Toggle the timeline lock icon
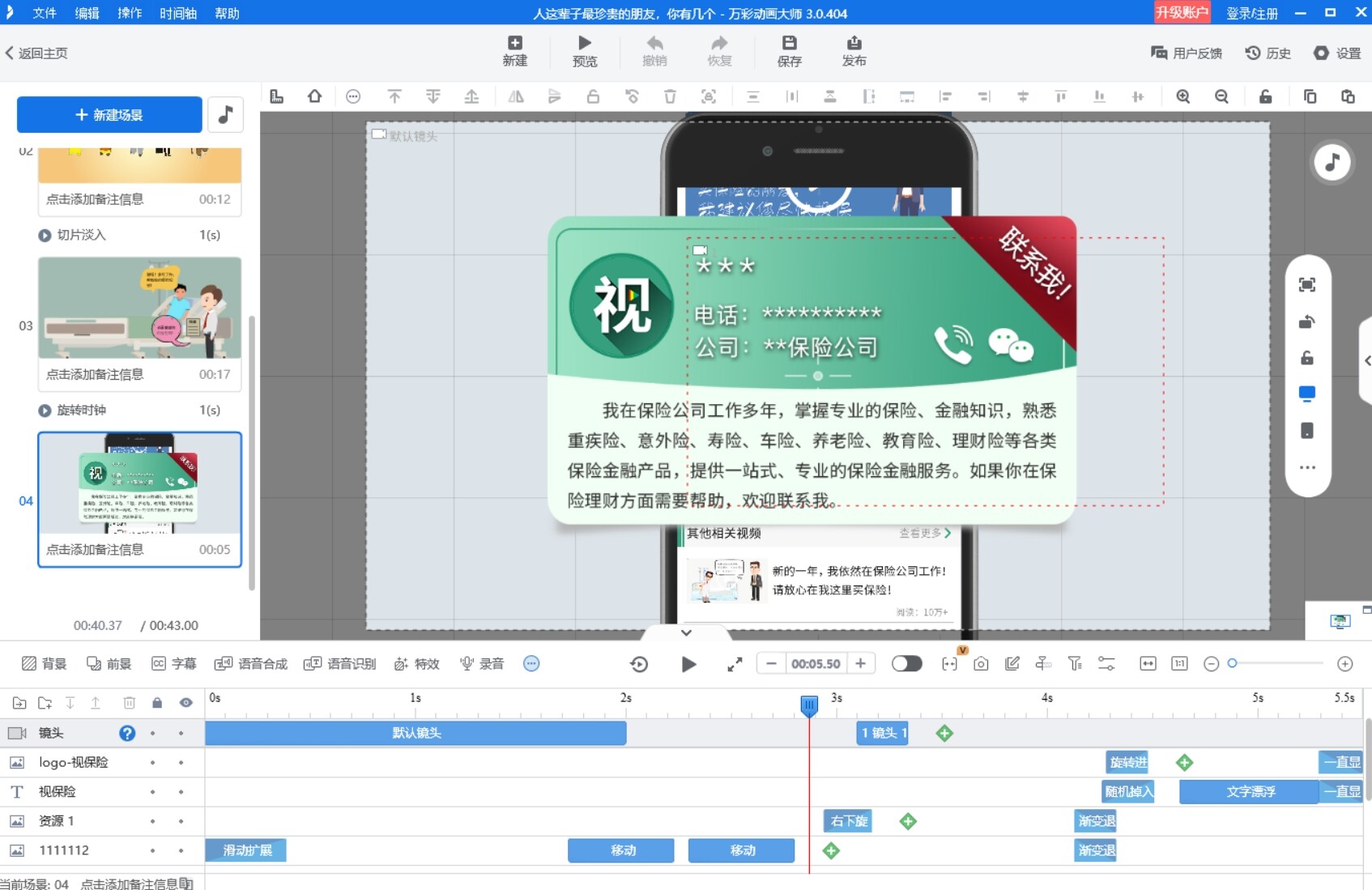1372x890 pixels. [157, 703]
